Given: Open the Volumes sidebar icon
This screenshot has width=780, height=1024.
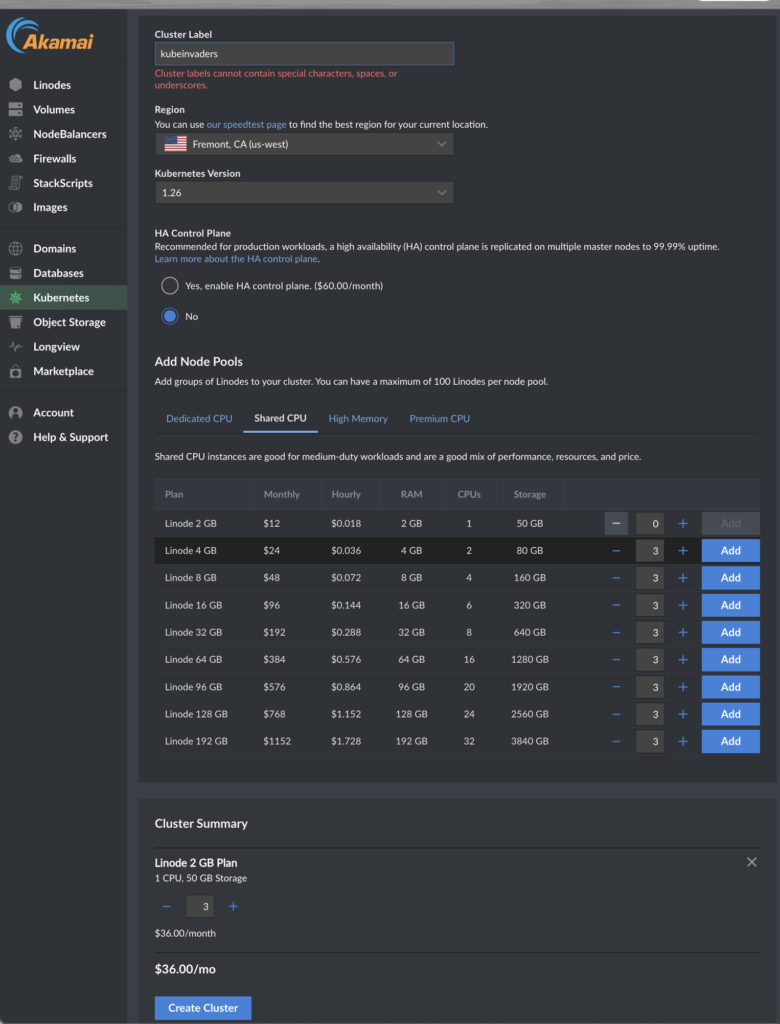Looking at the screenshot, I should (16, 109).
